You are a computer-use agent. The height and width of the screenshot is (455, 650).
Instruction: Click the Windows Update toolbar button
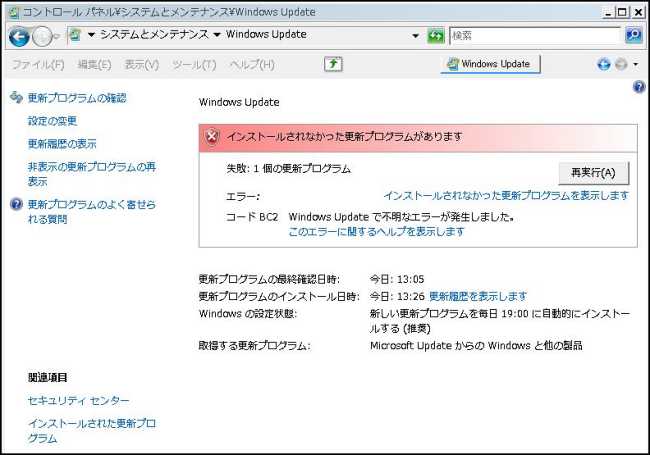tap(490, 64)
